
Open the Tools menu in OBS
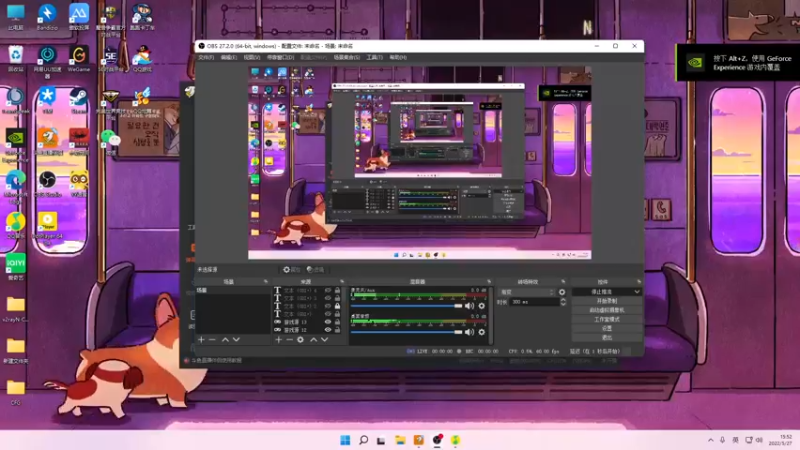[374, 58]
